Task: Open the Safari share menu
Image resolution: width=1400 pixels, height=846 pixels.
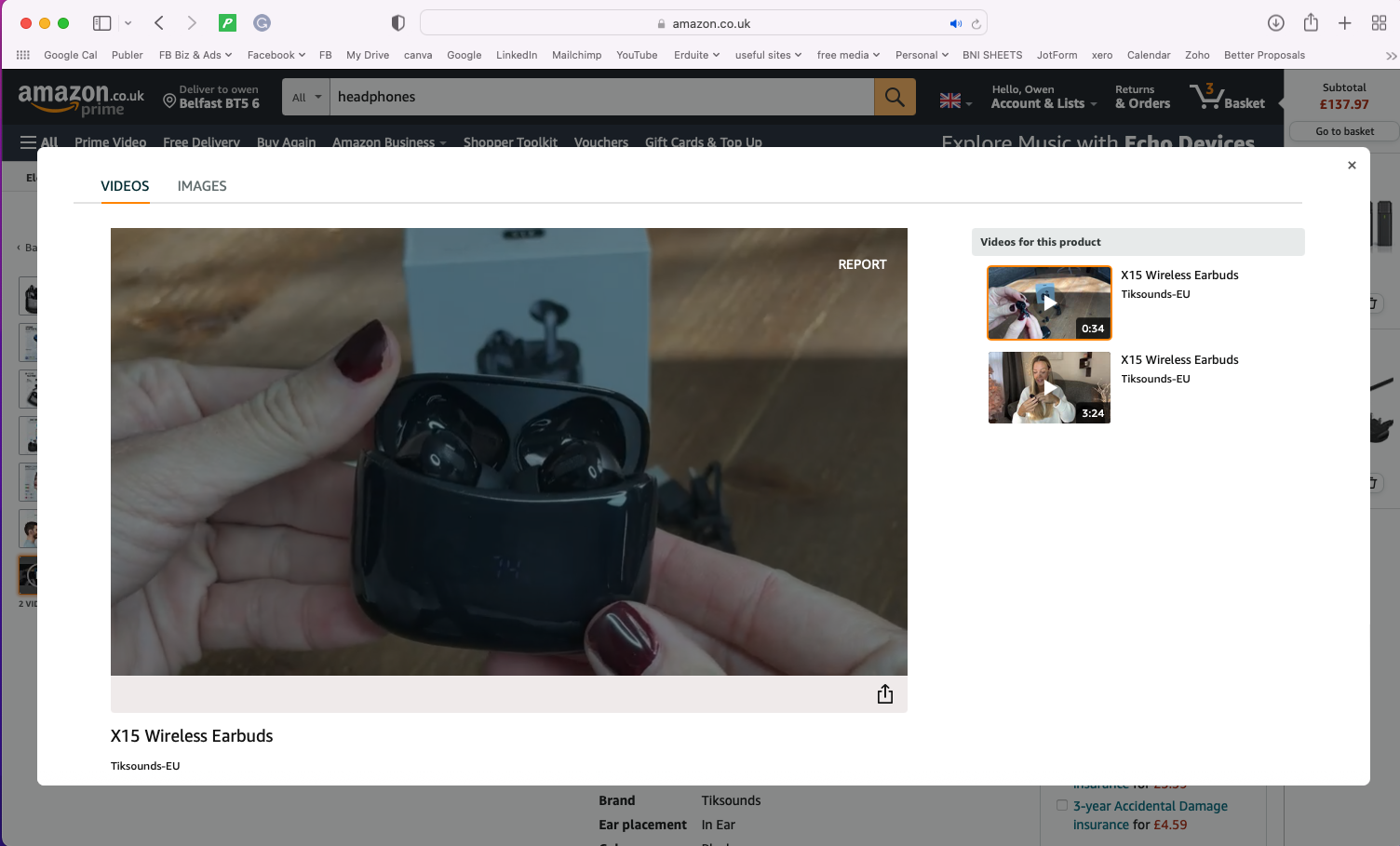Action: pyautogui.click(x=1311, y=22)
